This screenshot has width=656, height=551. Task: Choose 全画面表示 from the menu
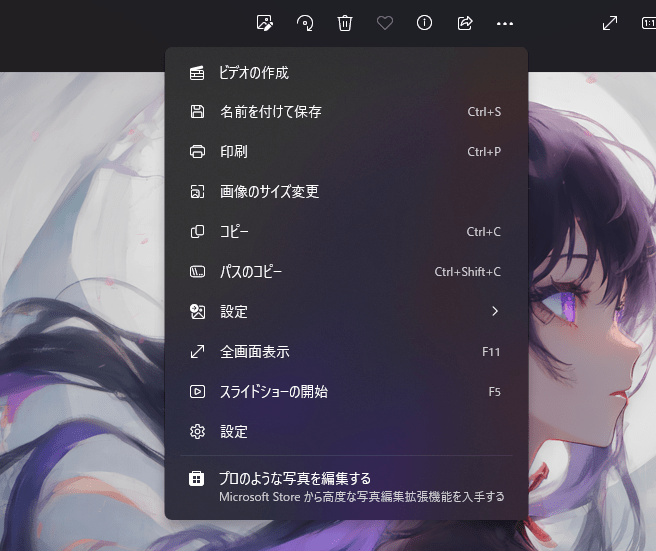point(346,351)
